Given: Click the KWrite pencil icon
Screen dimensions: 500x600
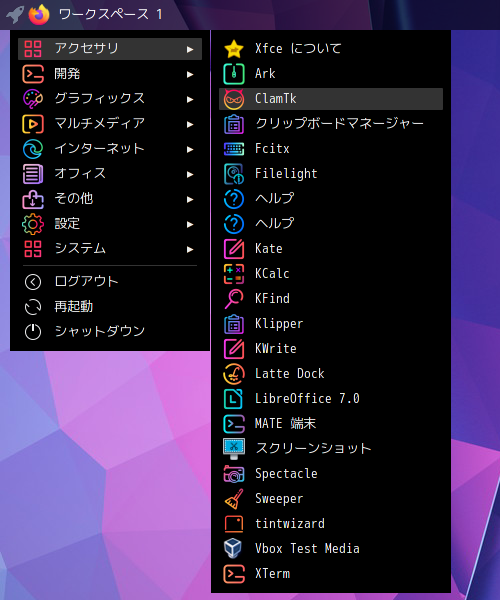Looking at the screenshot, I should pos(234,349).
